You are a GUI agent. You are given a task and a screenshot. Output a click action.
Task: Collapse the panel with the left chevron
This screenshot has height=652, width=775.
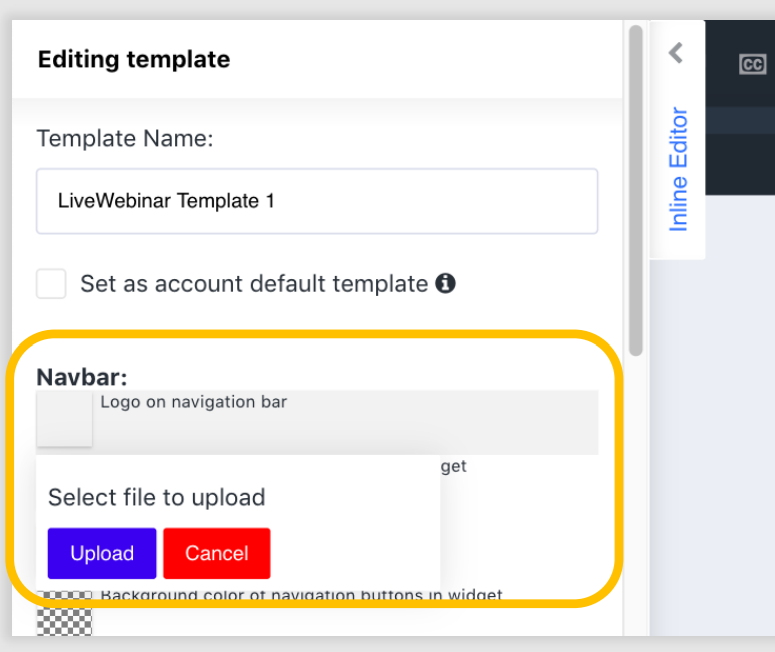point(676,53)
